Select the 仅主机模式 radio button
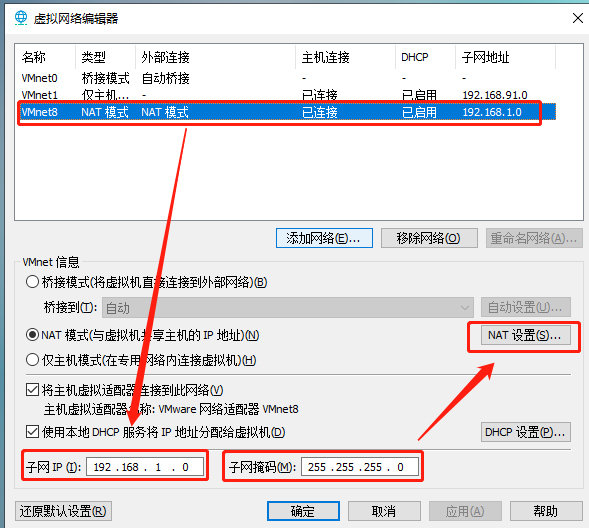 click(x=32, y=360)
